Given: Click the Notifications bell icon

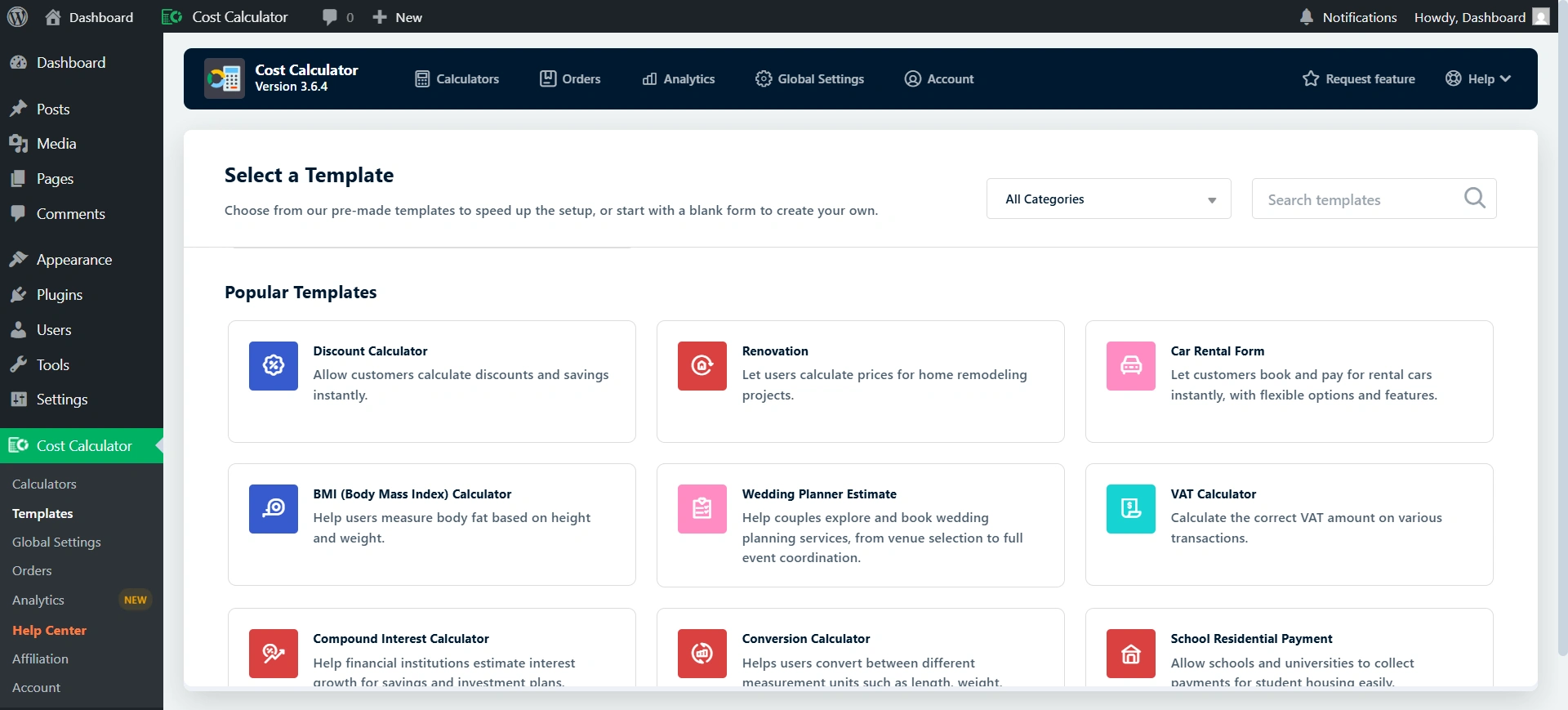Looking at the screenshot, I should point(1307,17).
